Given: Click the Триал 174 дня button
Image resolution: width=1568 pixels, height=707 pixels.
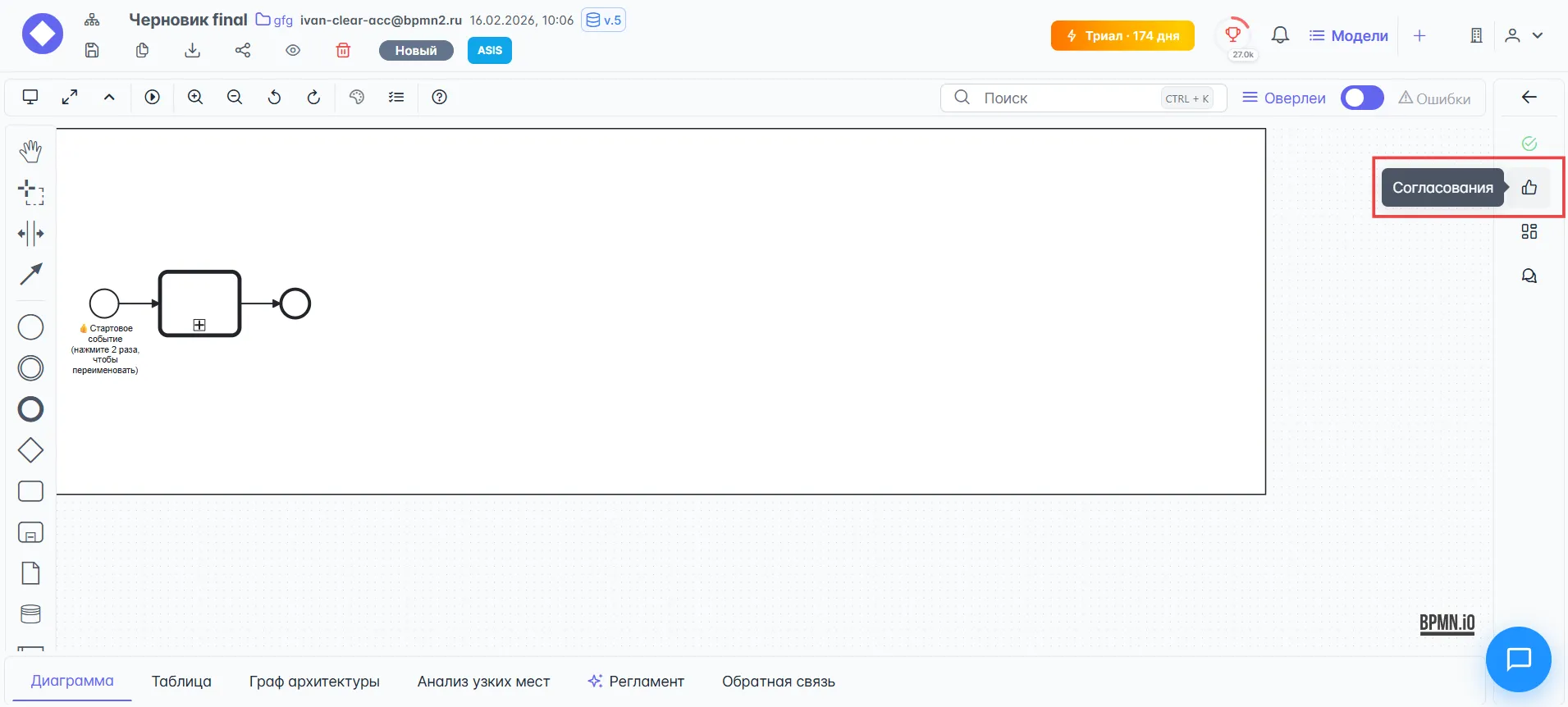Looking at the screenshot, I should (x=1122, y=36).
